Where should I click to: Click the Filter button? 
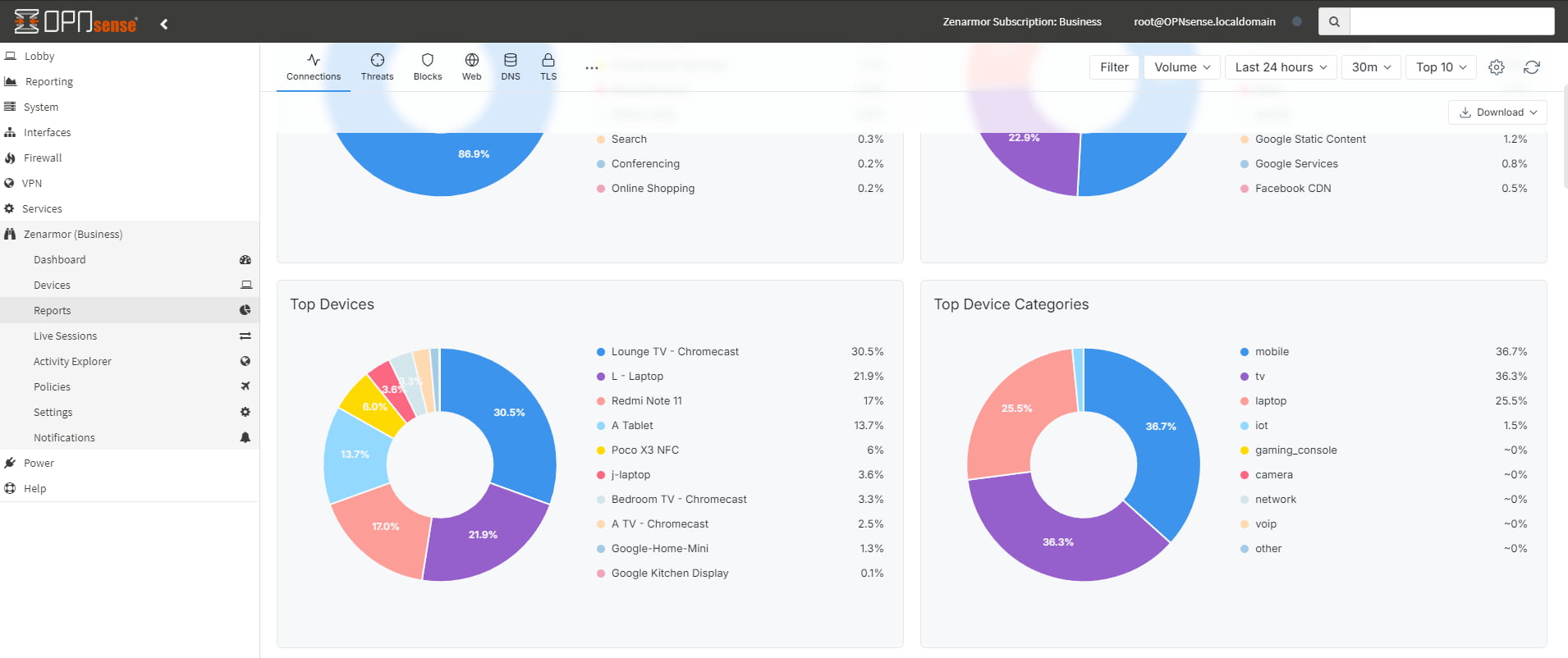pos(1114,67)
